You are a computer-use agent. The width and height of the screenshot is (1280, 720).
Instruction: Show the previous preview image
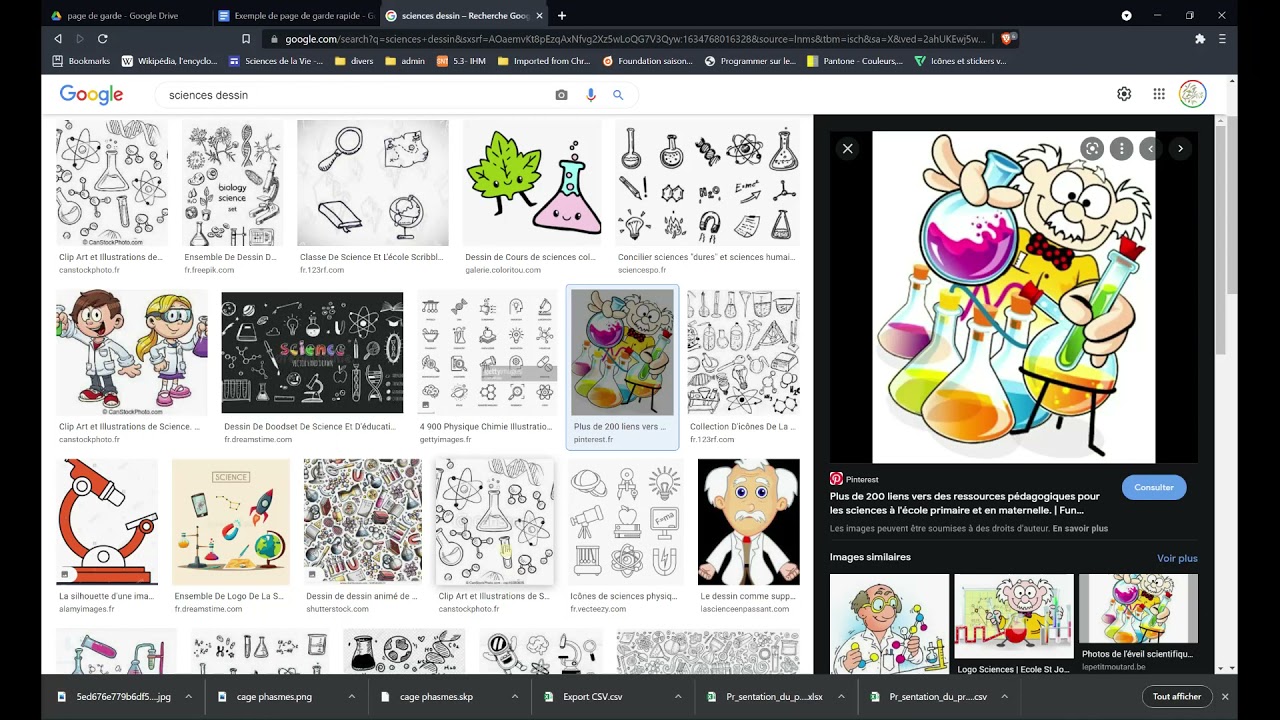coord(1151,149)
